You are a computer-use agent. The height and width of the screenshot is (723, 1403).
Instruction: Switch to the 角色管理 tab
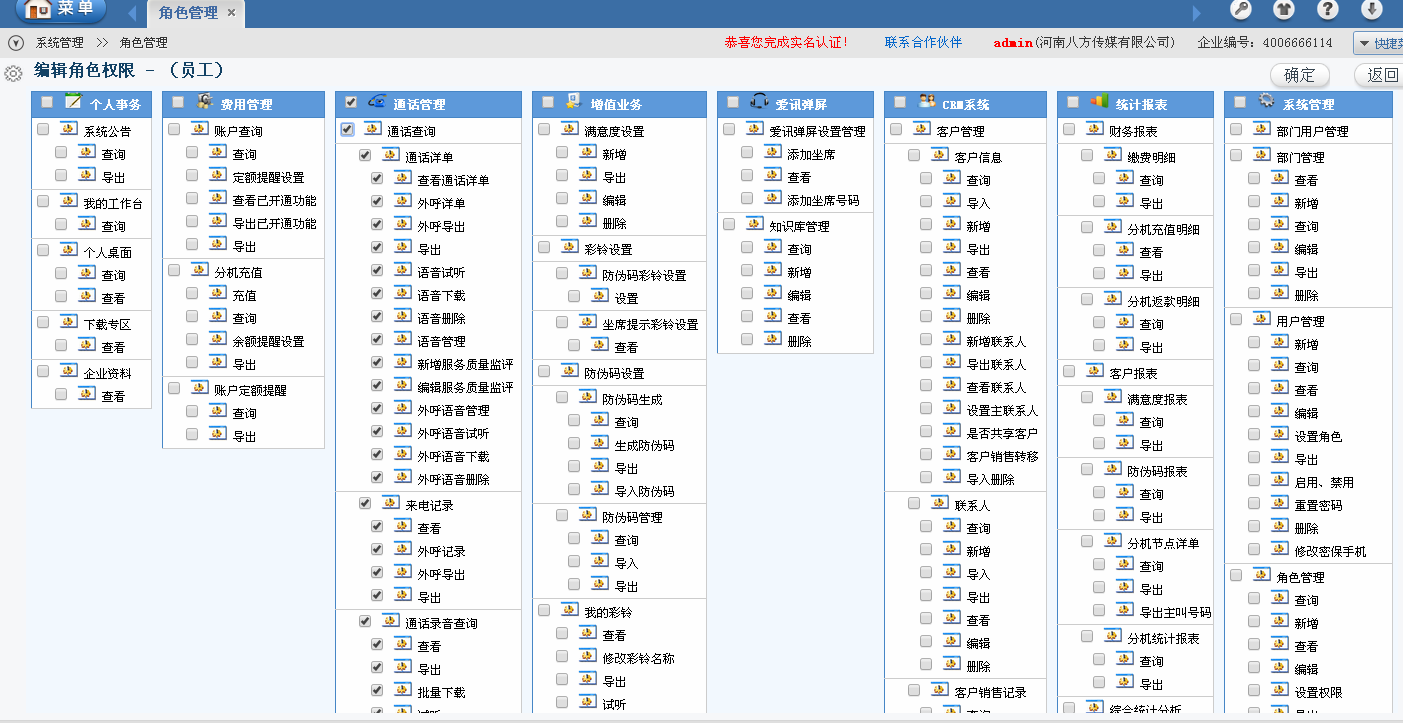(187, 13)
